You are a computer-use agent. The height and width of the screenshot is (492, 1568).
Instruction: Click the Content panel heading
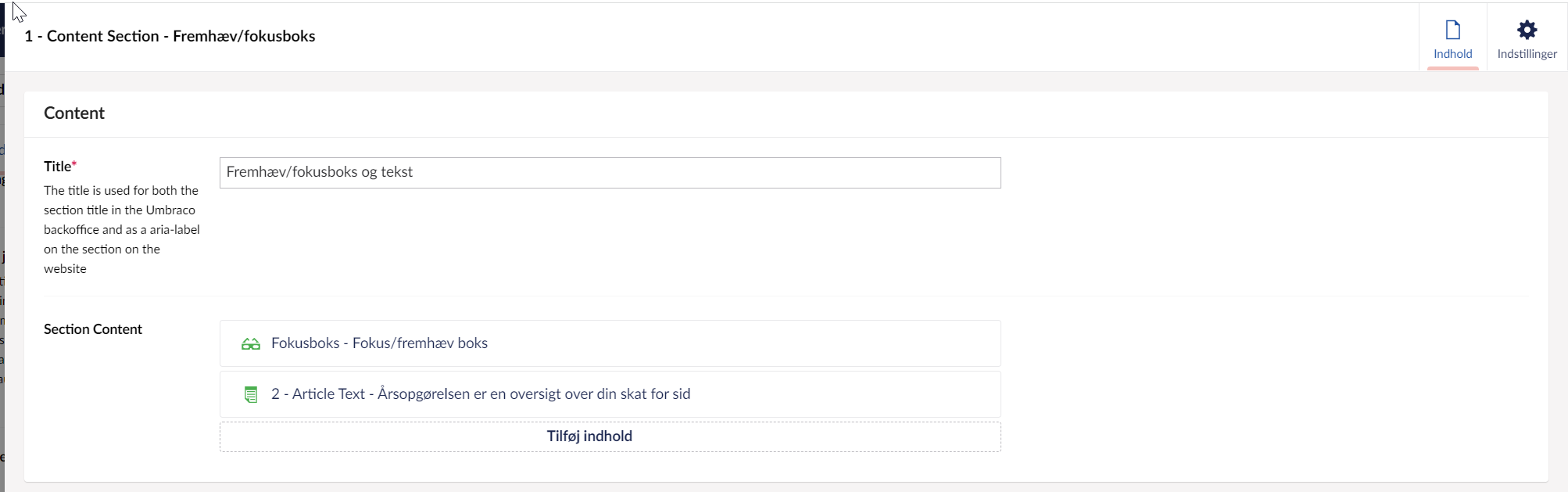coord(74,113)
